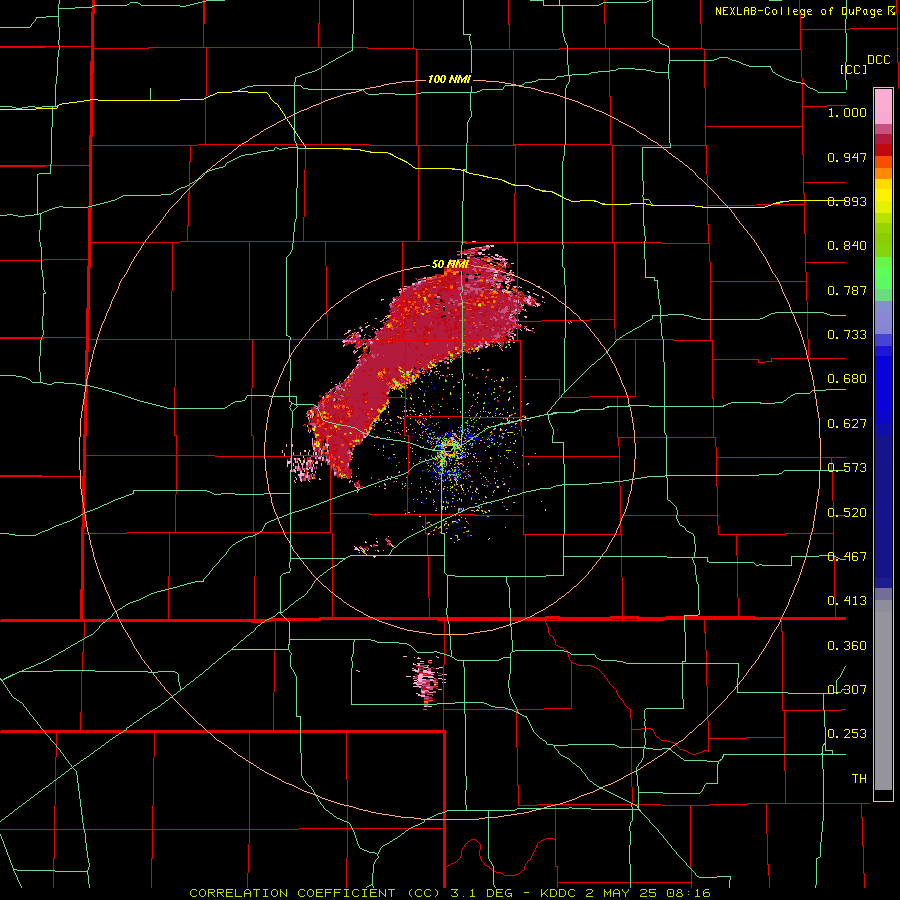Click the TH threshold label
Viewport: 900px width, 900px height.
pos(859,779)
